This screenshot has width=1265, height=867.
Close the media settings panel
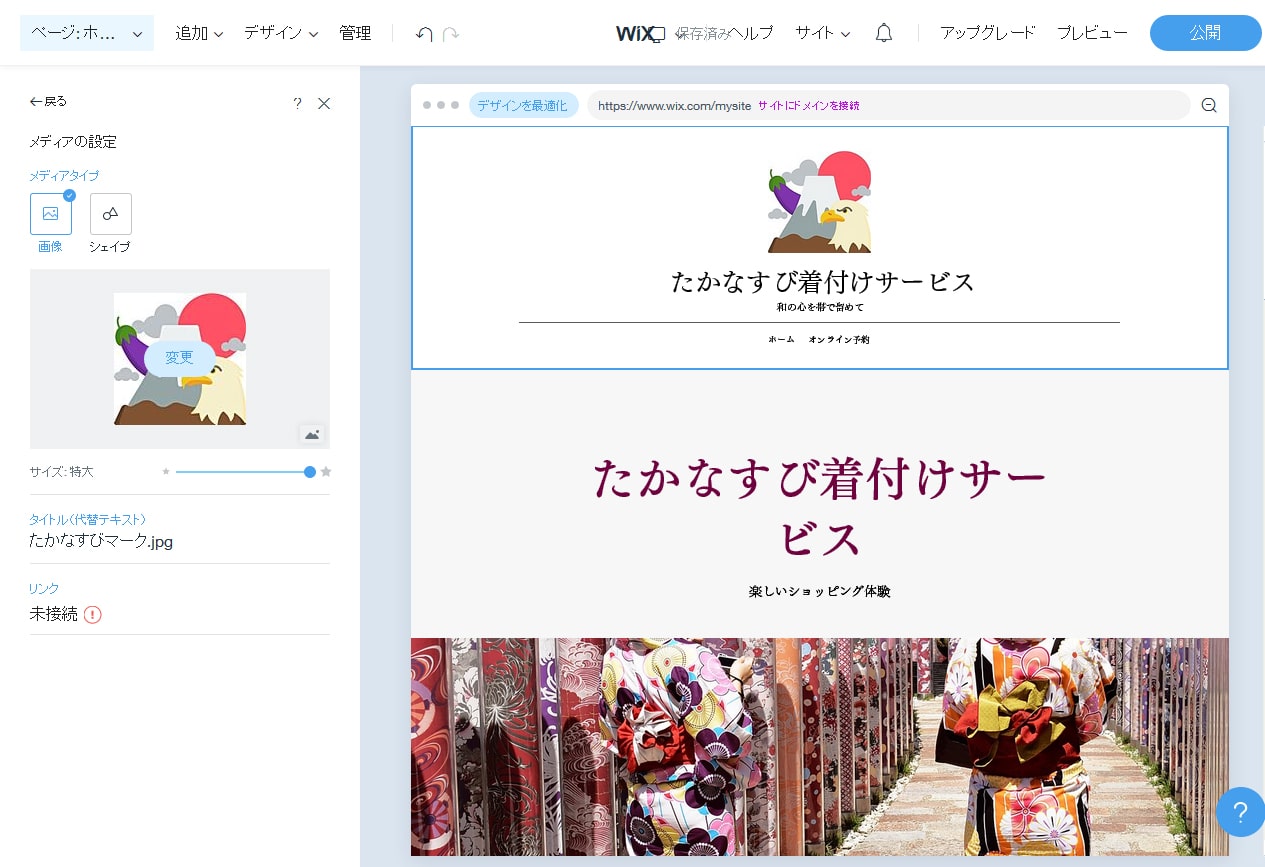pos(324,103)
